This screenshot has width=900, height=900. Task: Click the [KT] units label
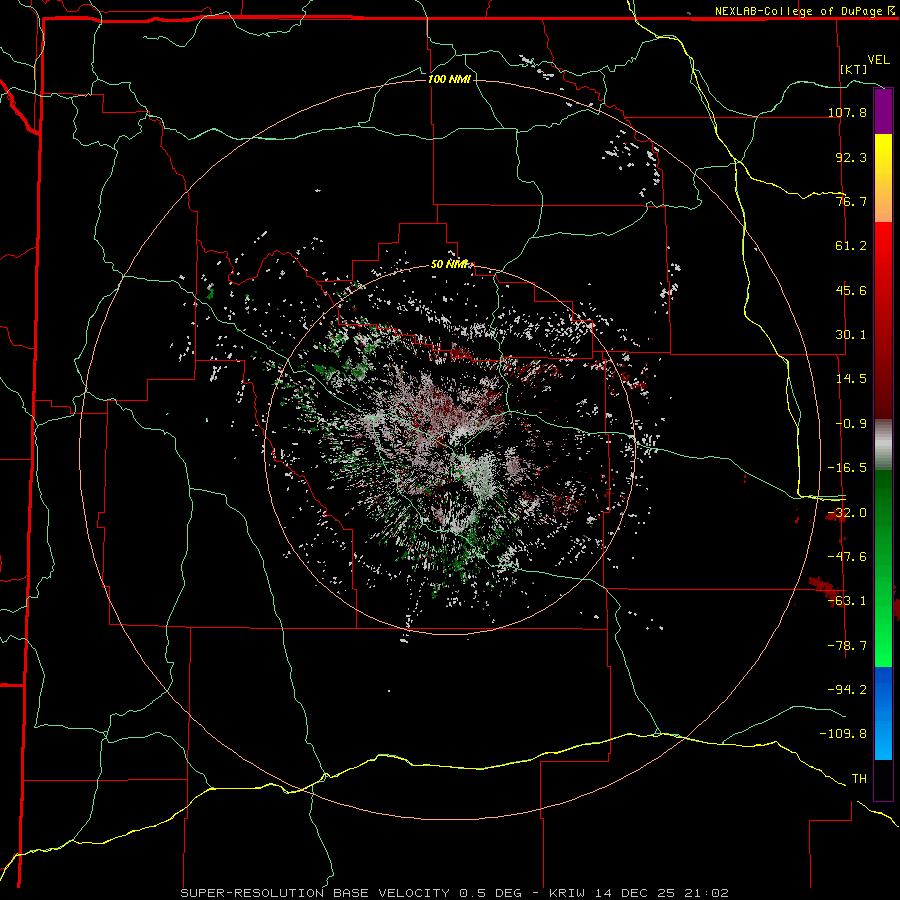point(854,69)
